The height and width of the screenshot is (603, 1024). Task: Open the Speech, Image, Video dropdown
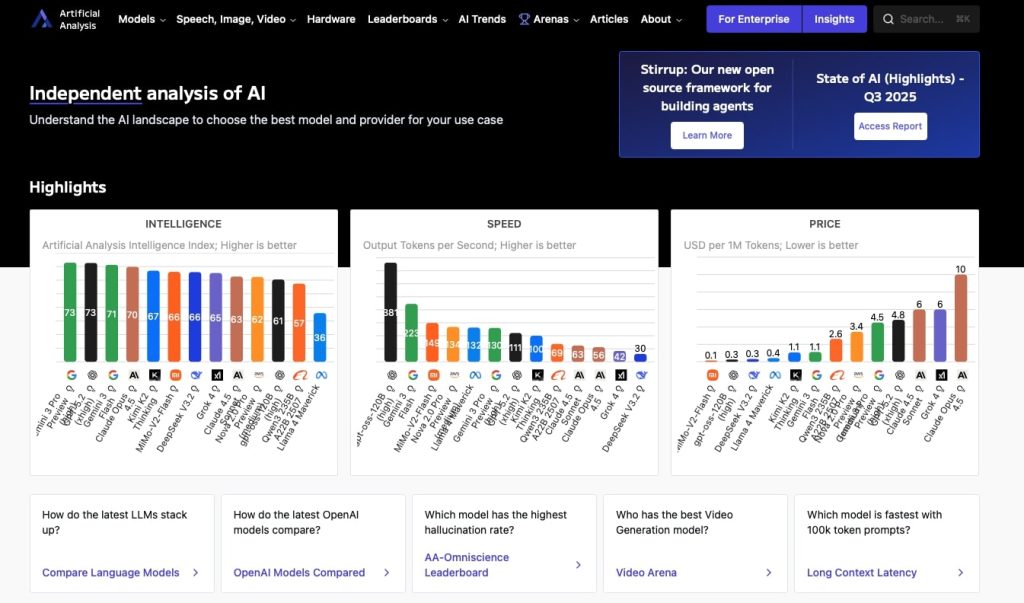point(235,19)
